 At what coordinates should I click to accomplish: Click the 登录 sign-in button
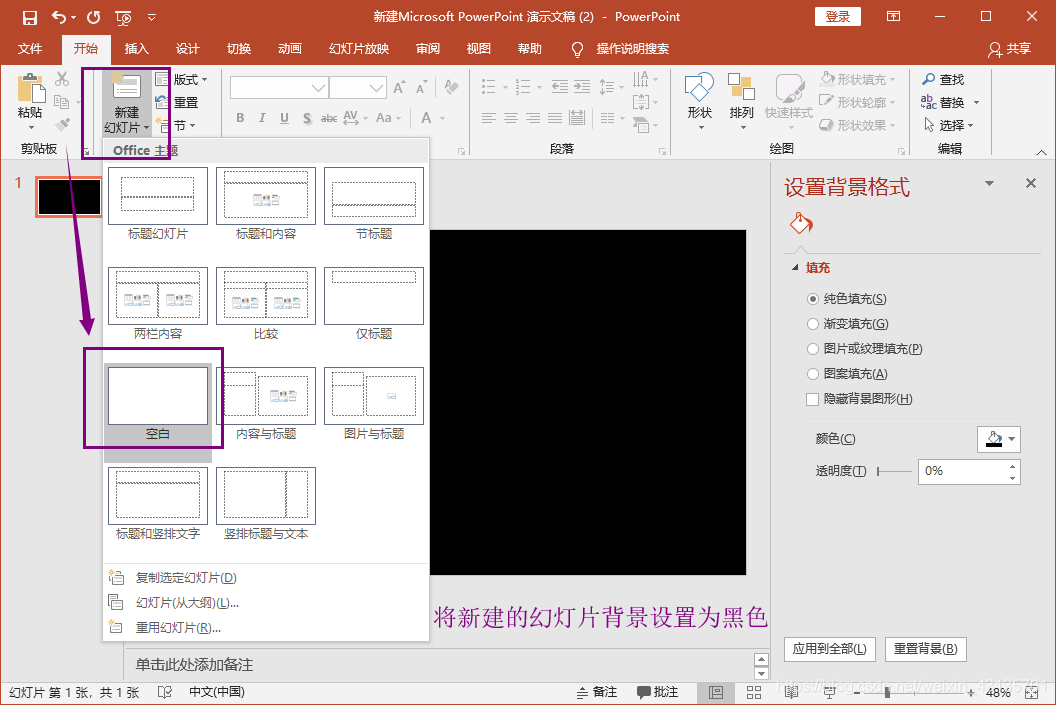pyautogui.click(x=838, y=17)
